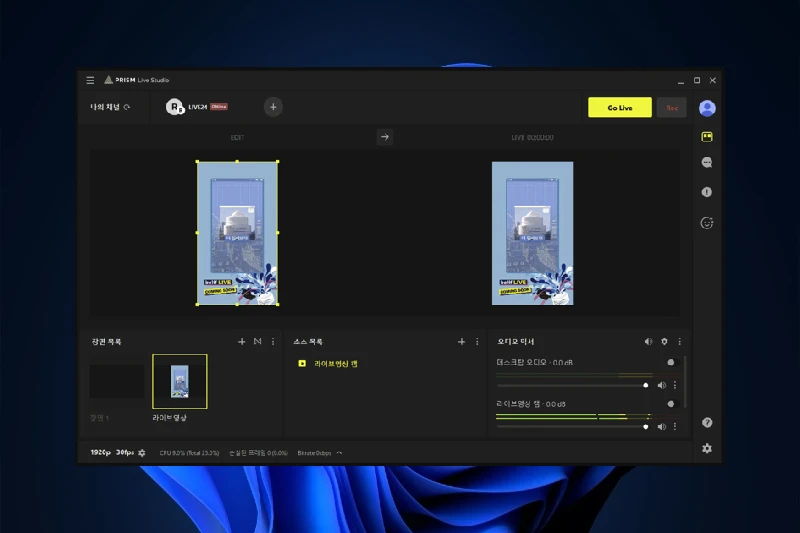
Task: Open the help question mark icon
Action: 707,423
